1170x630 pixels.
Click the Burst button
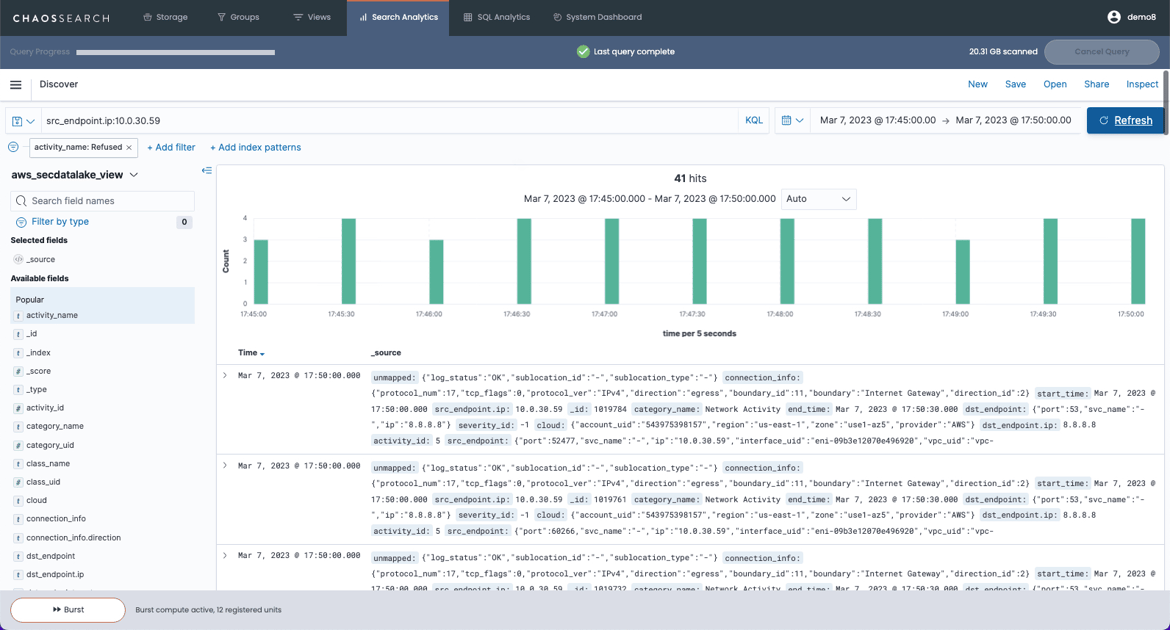coord(68,610)
